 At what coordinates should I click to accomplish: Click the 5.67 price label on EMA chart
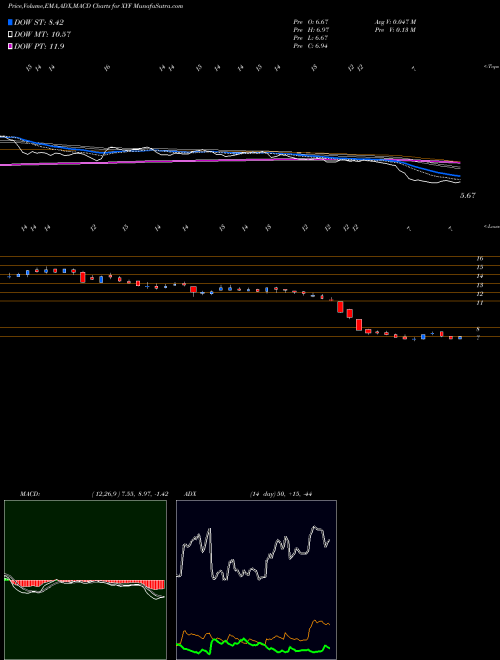click(468, 196)
